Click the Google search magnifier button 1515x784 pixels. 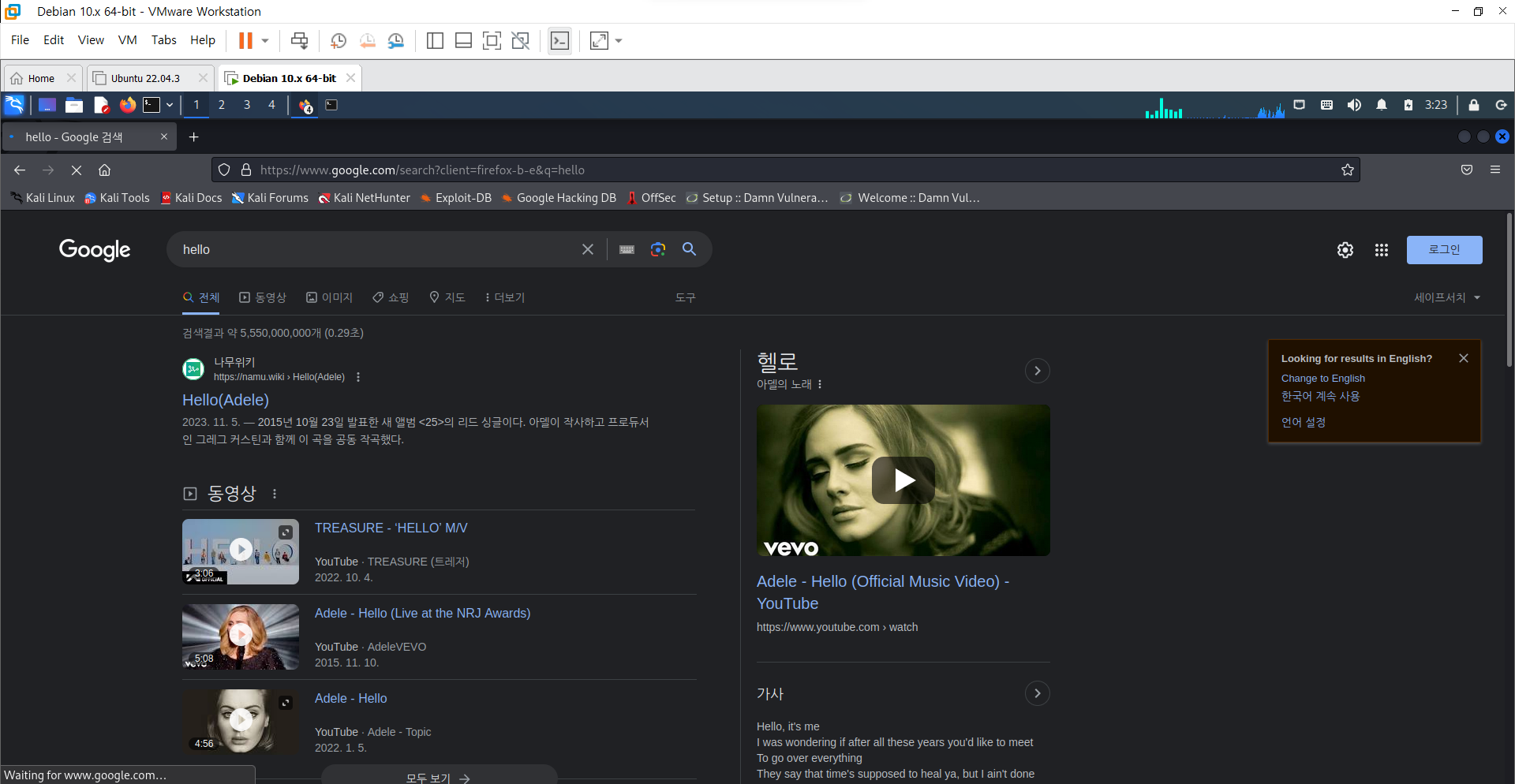tap(689, 249)
